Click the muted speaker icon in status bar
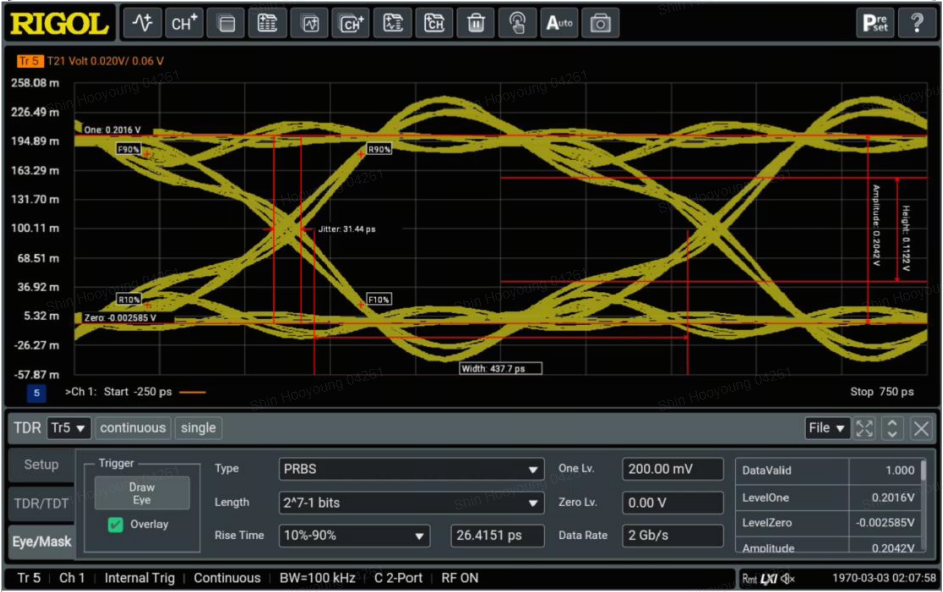The image size is (943, 592). point(788,579)
